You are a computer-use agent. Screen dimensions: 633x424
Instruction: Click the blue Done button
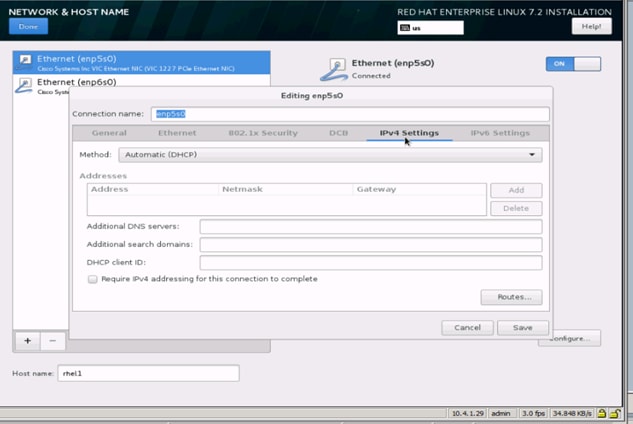[28, 27]
